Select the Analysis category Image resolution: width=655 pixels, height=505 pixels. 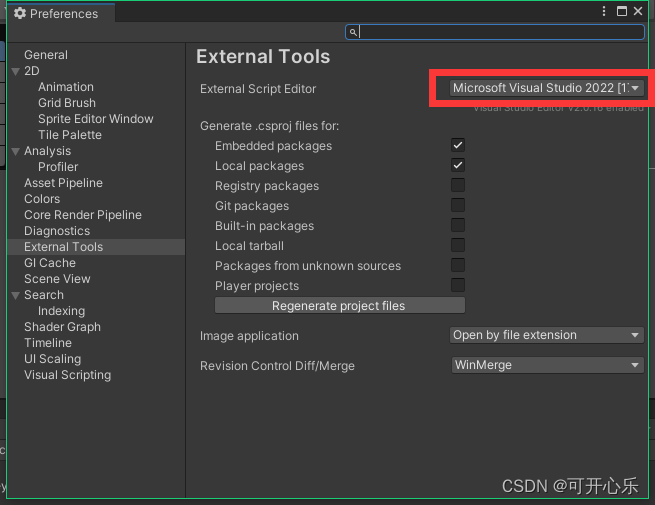(x=48, y=151)
